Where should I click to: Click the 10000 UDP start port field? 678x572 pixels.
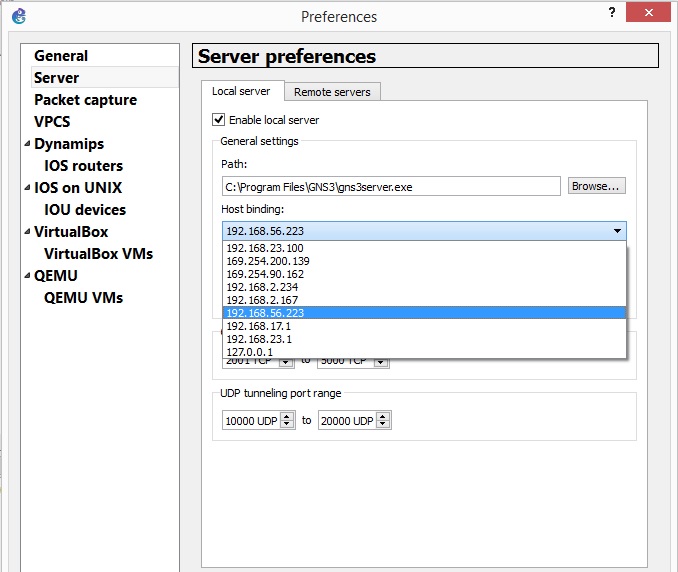click(252, 420)
